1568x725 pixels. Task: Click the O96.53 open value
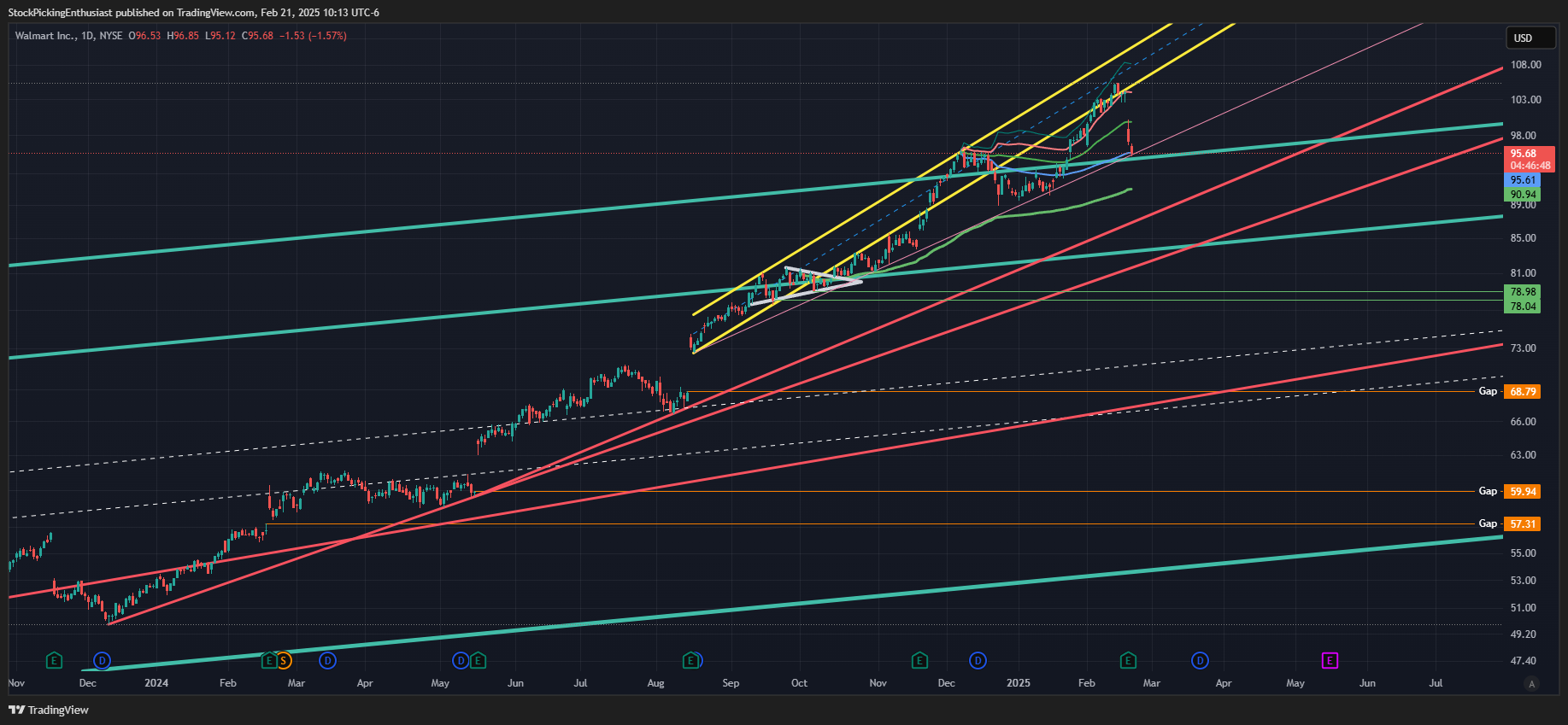point(144,36)
